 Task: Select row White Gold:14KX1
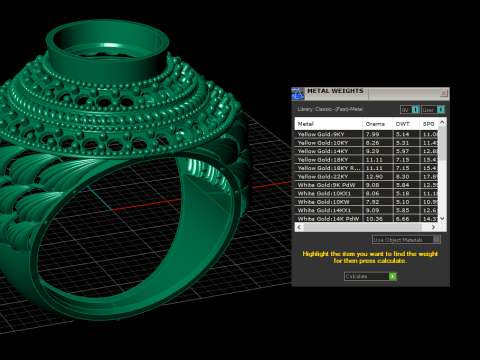(367, 210)
